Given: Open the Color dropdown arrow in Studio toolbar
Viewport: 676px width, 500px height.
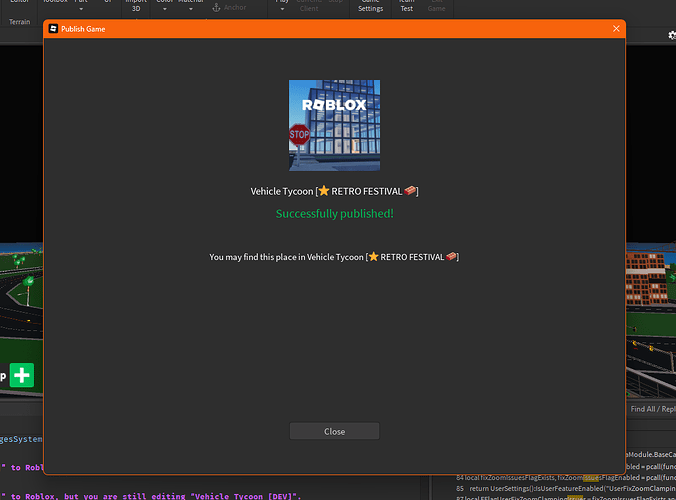Looking at the screenshot, I should (164, 9).
